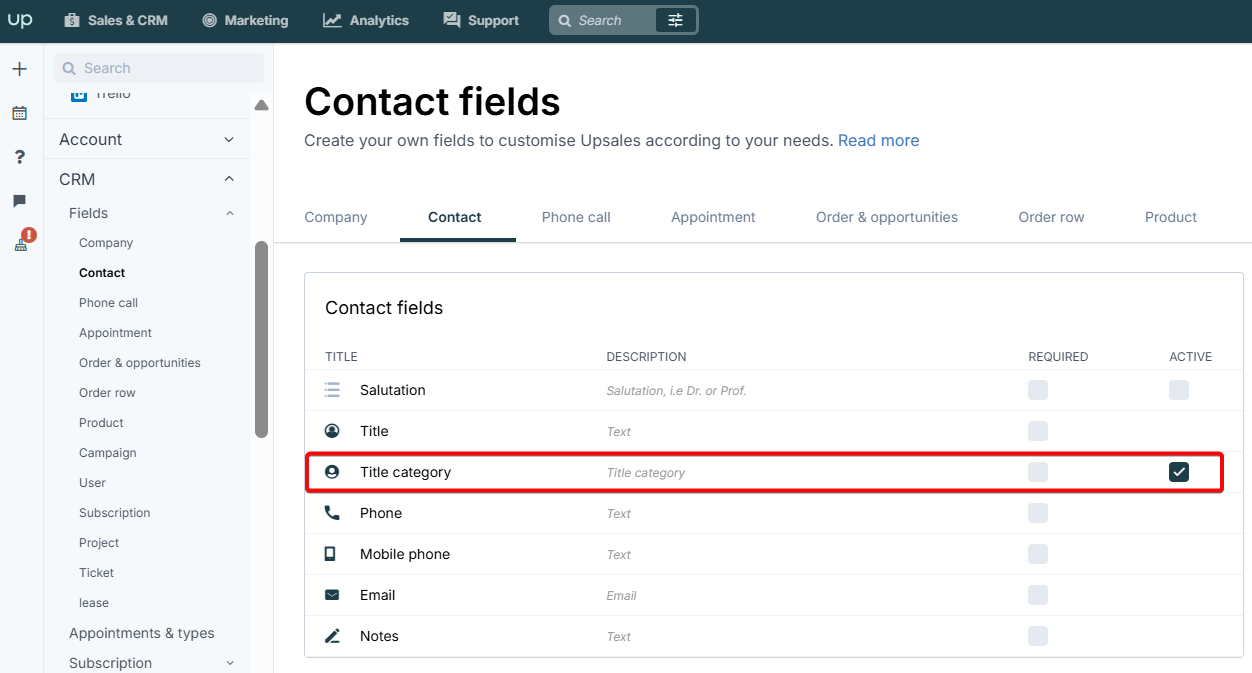Switch to the Phone call tab
Screen dimensions: 1252x673
click(x=576, y=217)
